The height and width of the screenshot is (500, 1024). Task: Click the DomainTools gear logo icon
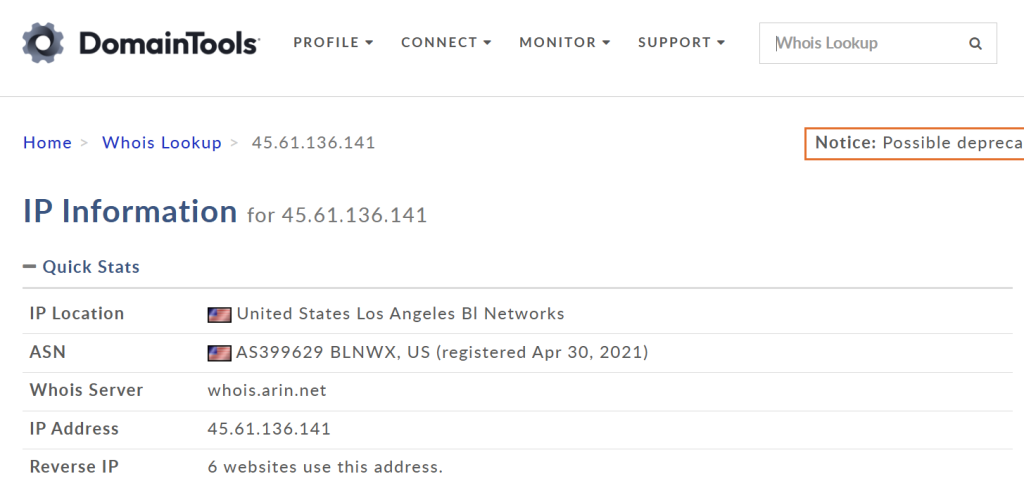click(x=44, y=43)
